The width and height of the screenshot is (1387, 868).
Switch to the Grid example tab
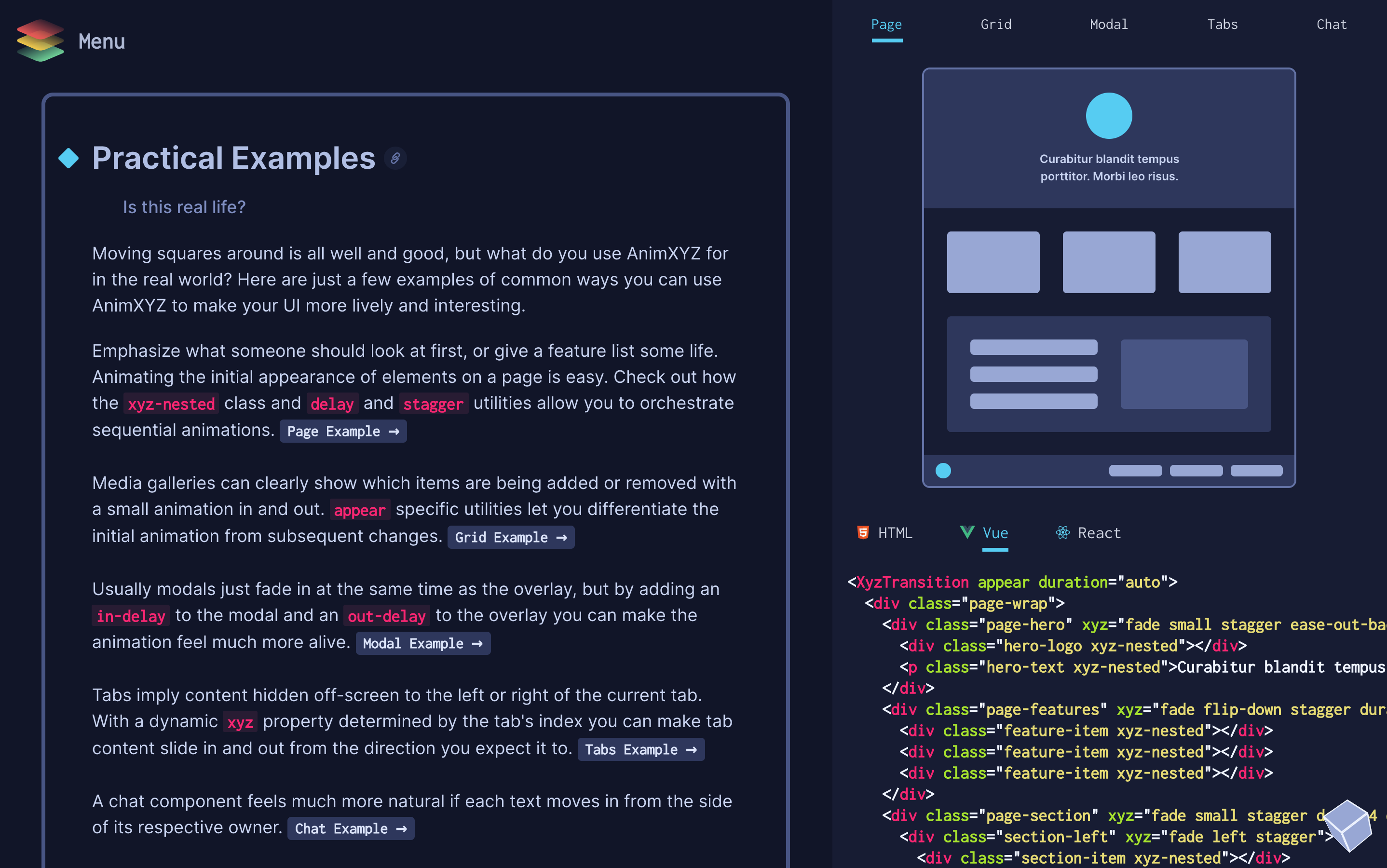click(995, 24)
